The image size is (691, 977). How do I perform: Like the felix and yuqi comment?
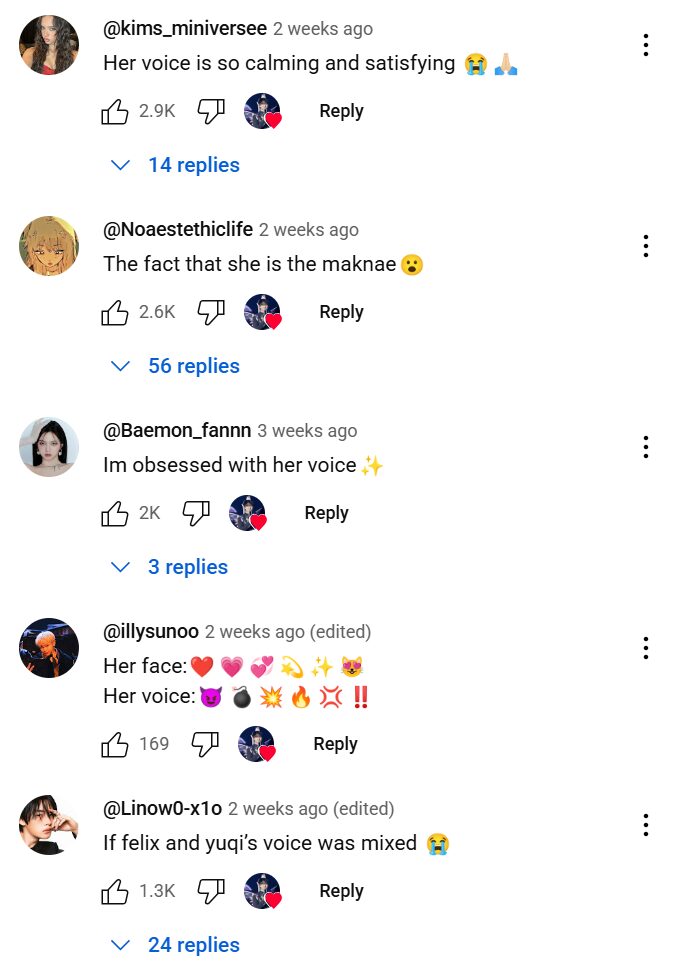coord(116,891)
